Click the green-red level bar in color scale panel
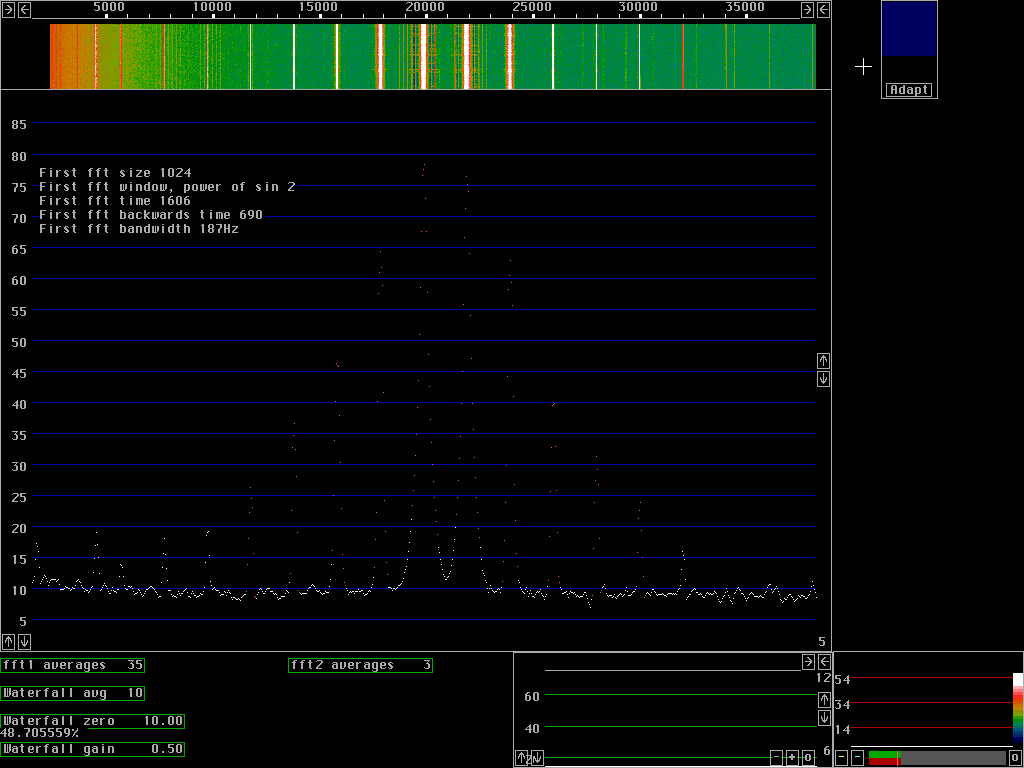The width and height of the screenshot is (1024, 768). pos(937,758)
